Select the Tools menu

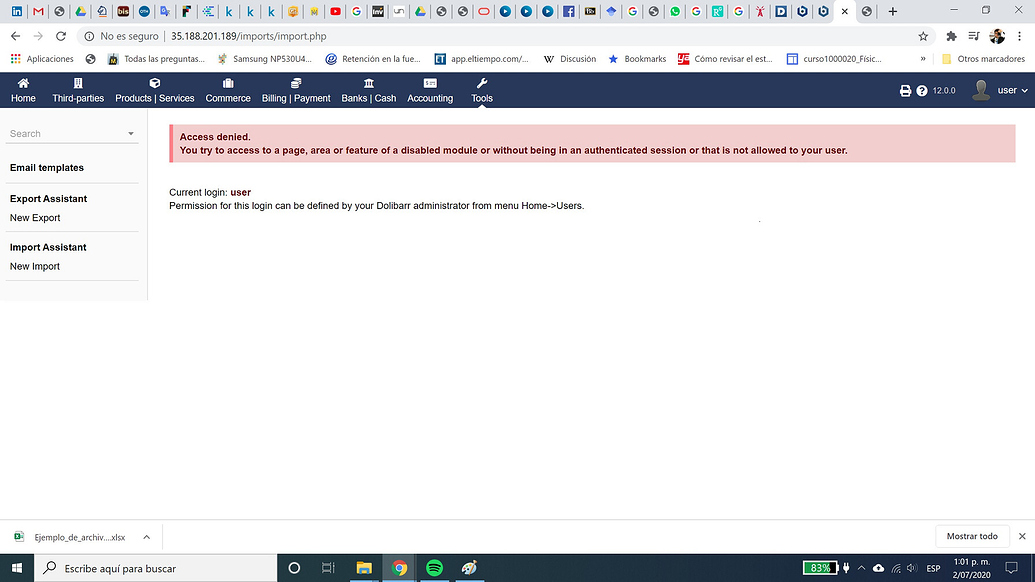(481, 92)
